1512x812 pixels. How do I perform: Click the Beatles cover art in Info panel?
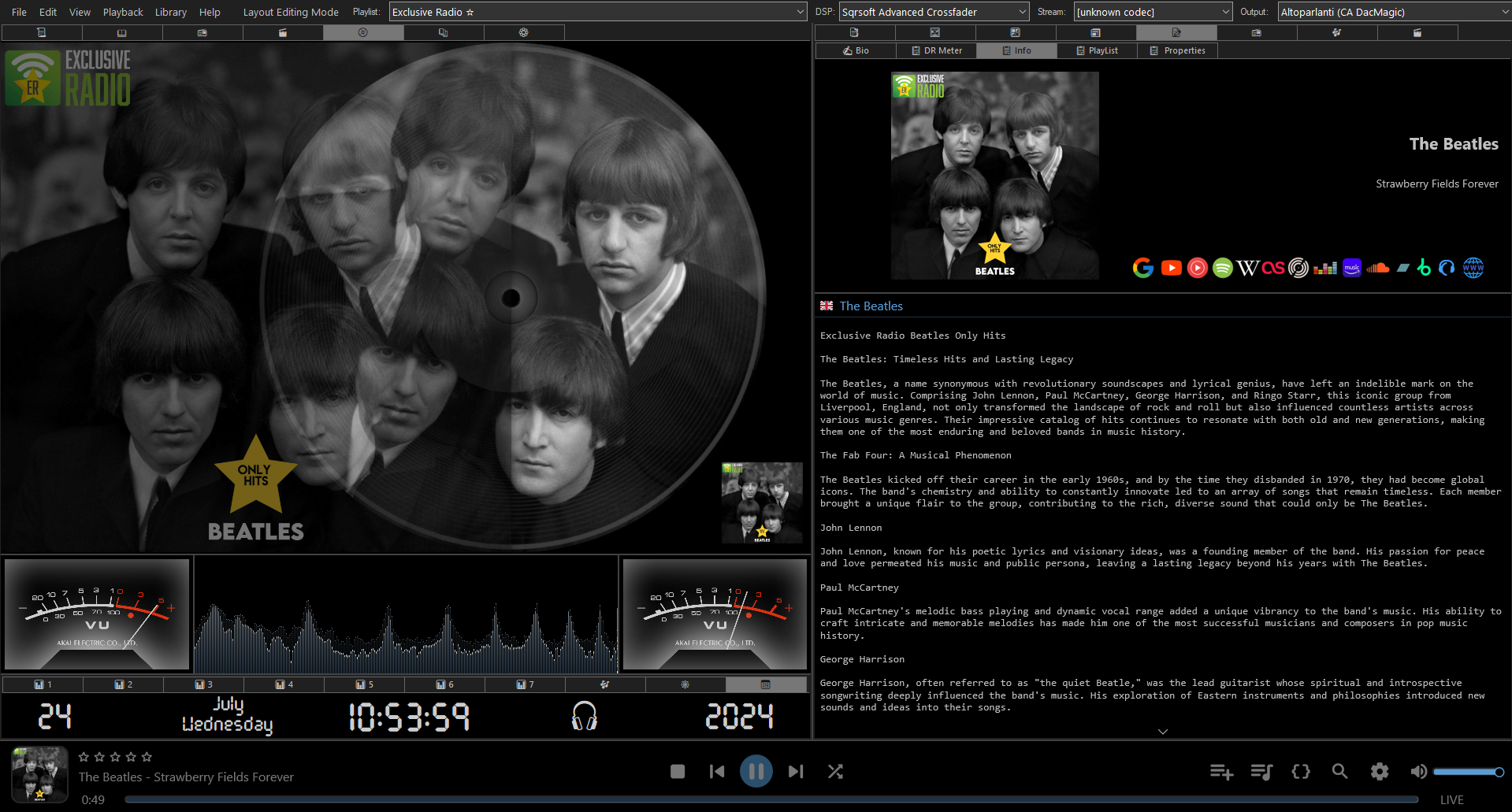click(995, 176)
